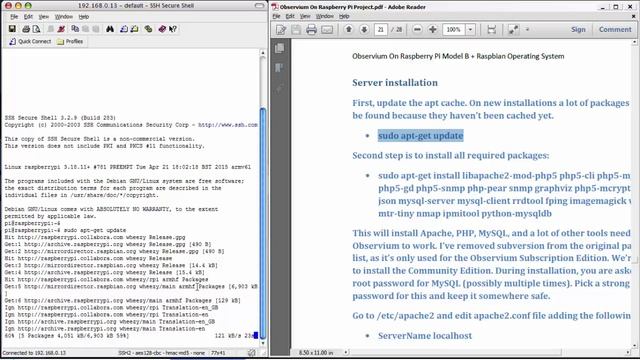Screen dimensions: 640x360
Task: Open the View menu in SSH Secure Shell
Action: click(44, 17)
